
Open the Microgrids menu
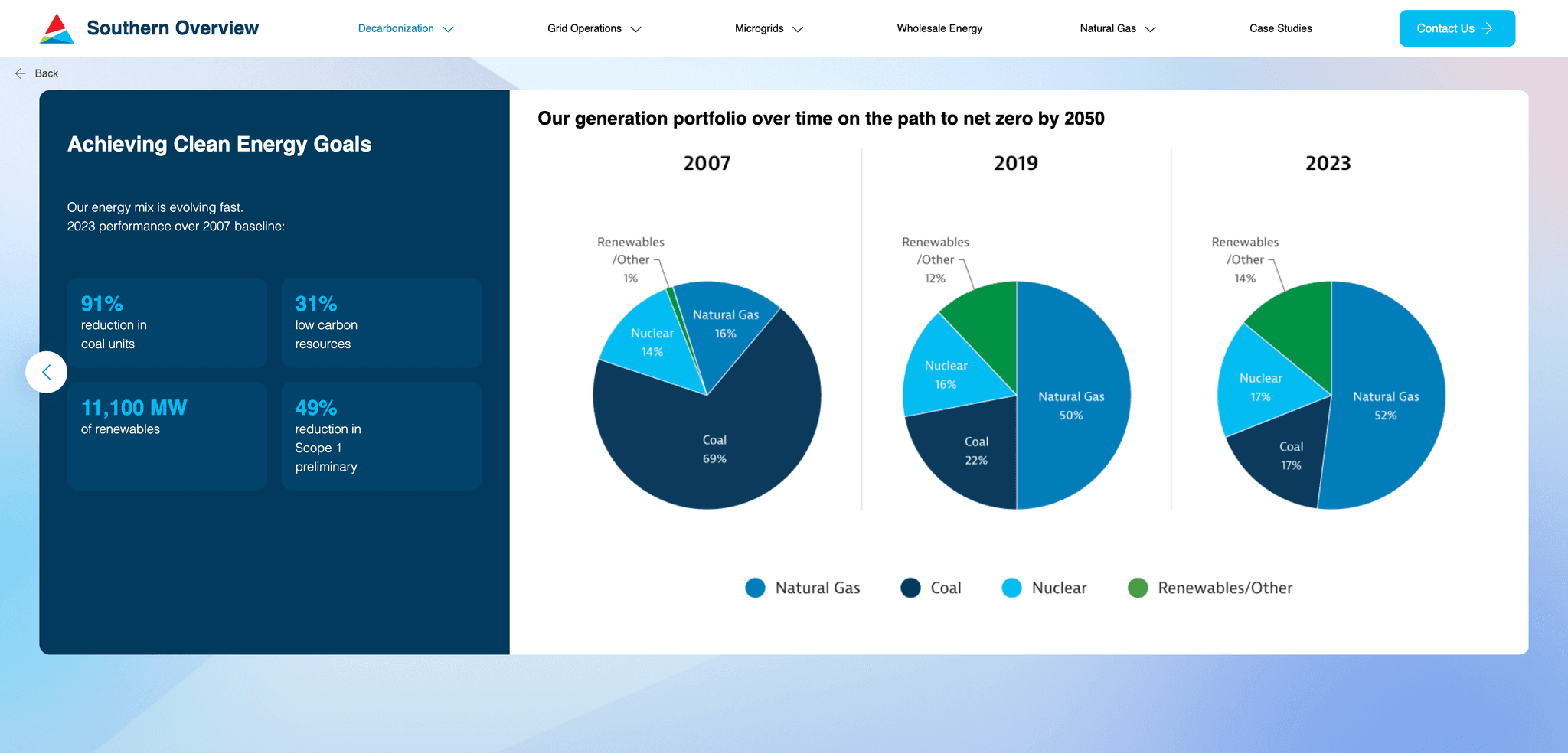769,28
